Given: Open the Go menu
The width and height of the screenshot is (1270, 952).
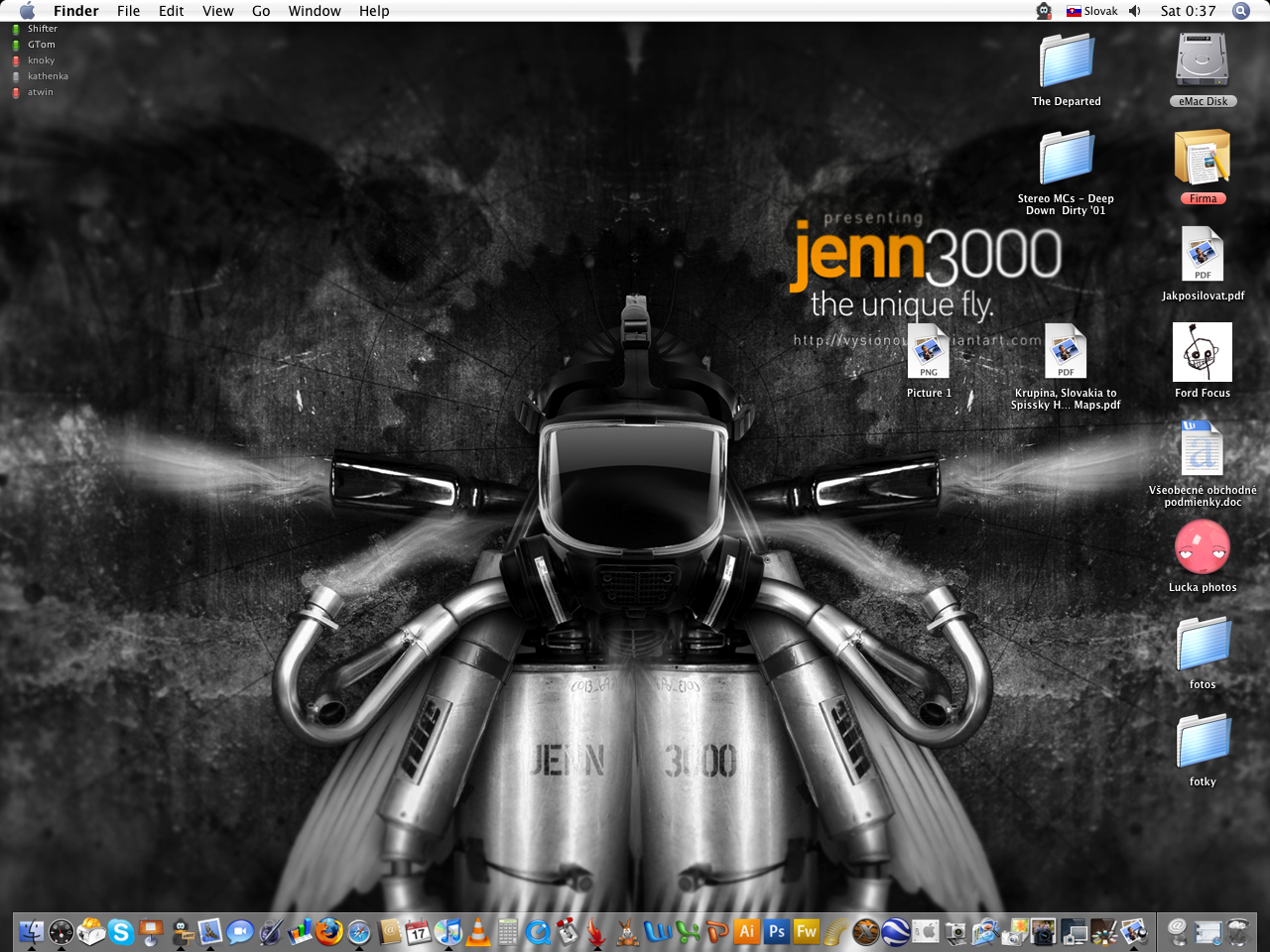Looking at the screenshot, I should [x=261, y=11].
